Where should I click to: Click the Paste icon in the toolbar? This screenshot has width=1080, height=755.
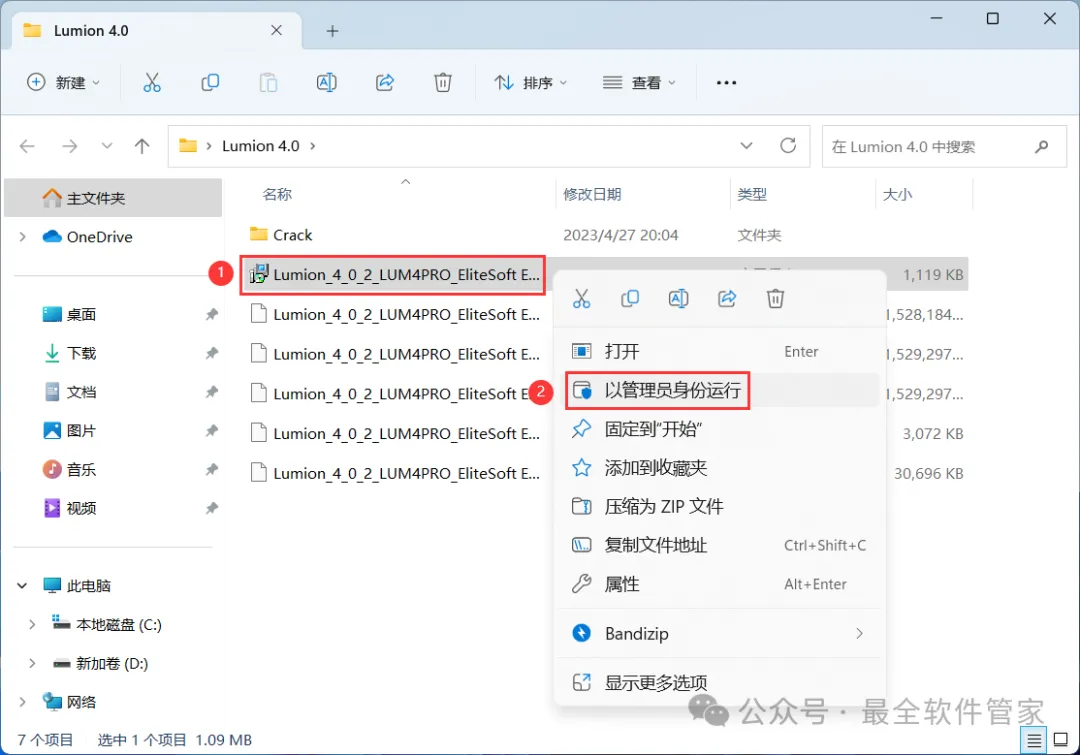tap(268, 83)
